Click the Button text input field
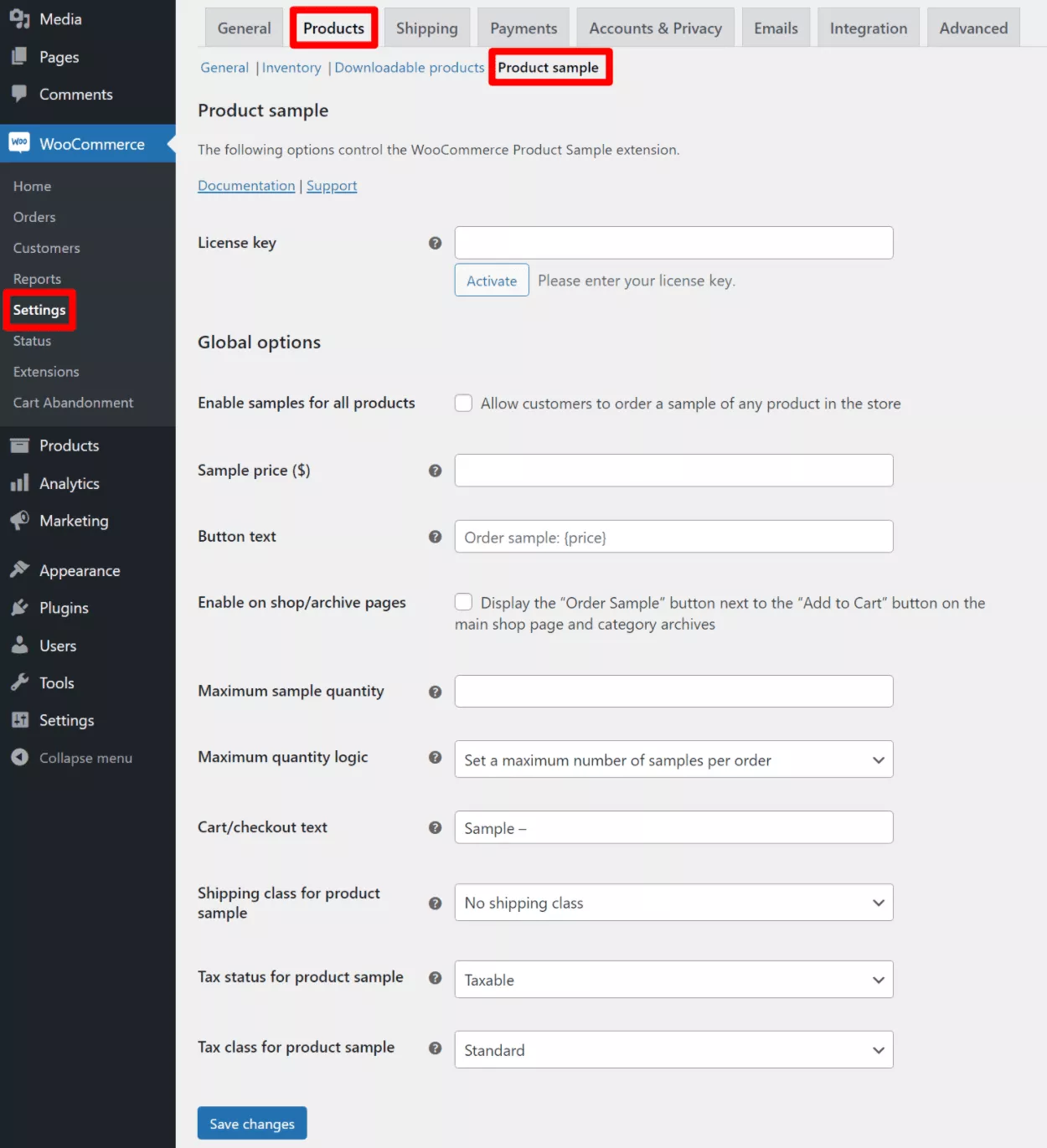This screenshot has height=1148, width=1047. (x=673, y=536)
